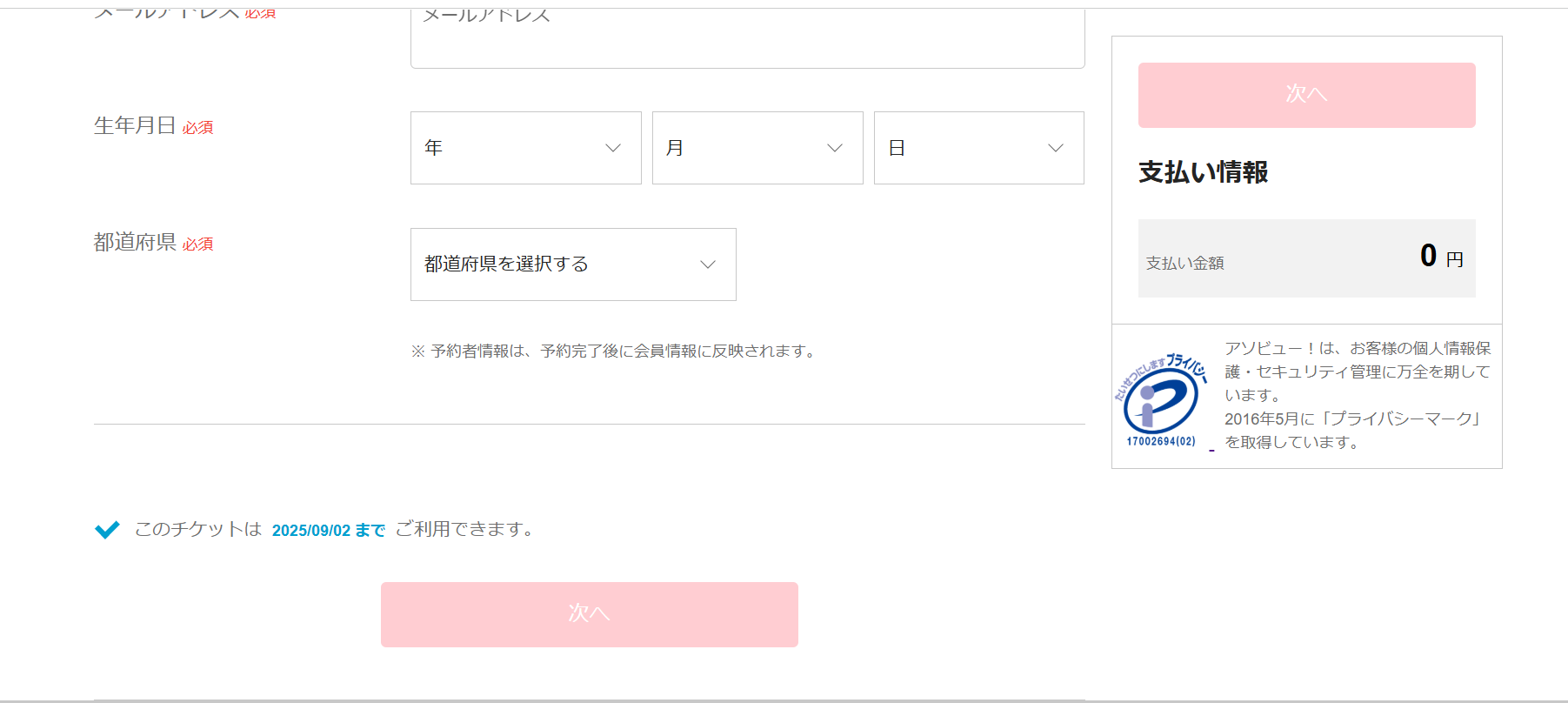Click the email address input field
The height and width of the screenshot is (703, 1568).
[x=747, y=38]
